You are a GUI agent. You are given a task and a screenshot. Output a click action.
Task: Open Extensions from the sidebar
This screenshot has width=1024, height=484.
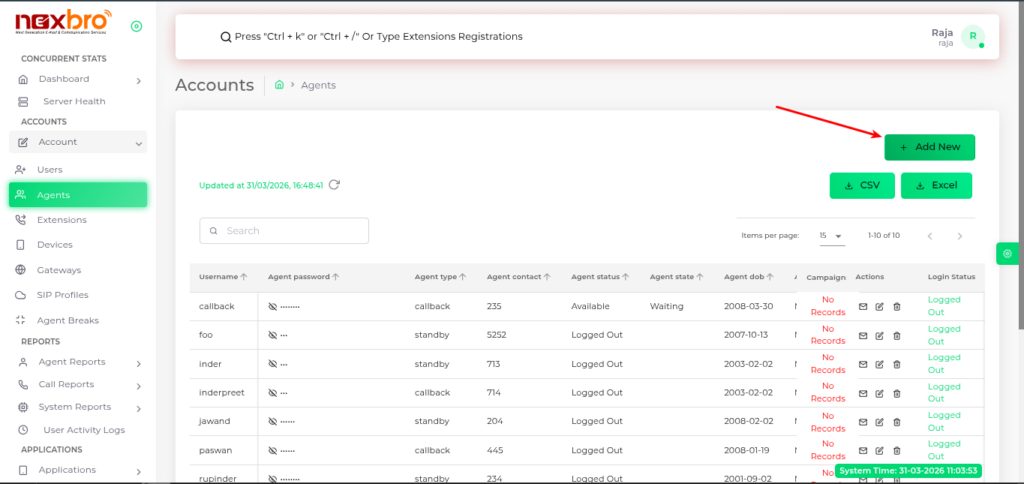(61, 220)
